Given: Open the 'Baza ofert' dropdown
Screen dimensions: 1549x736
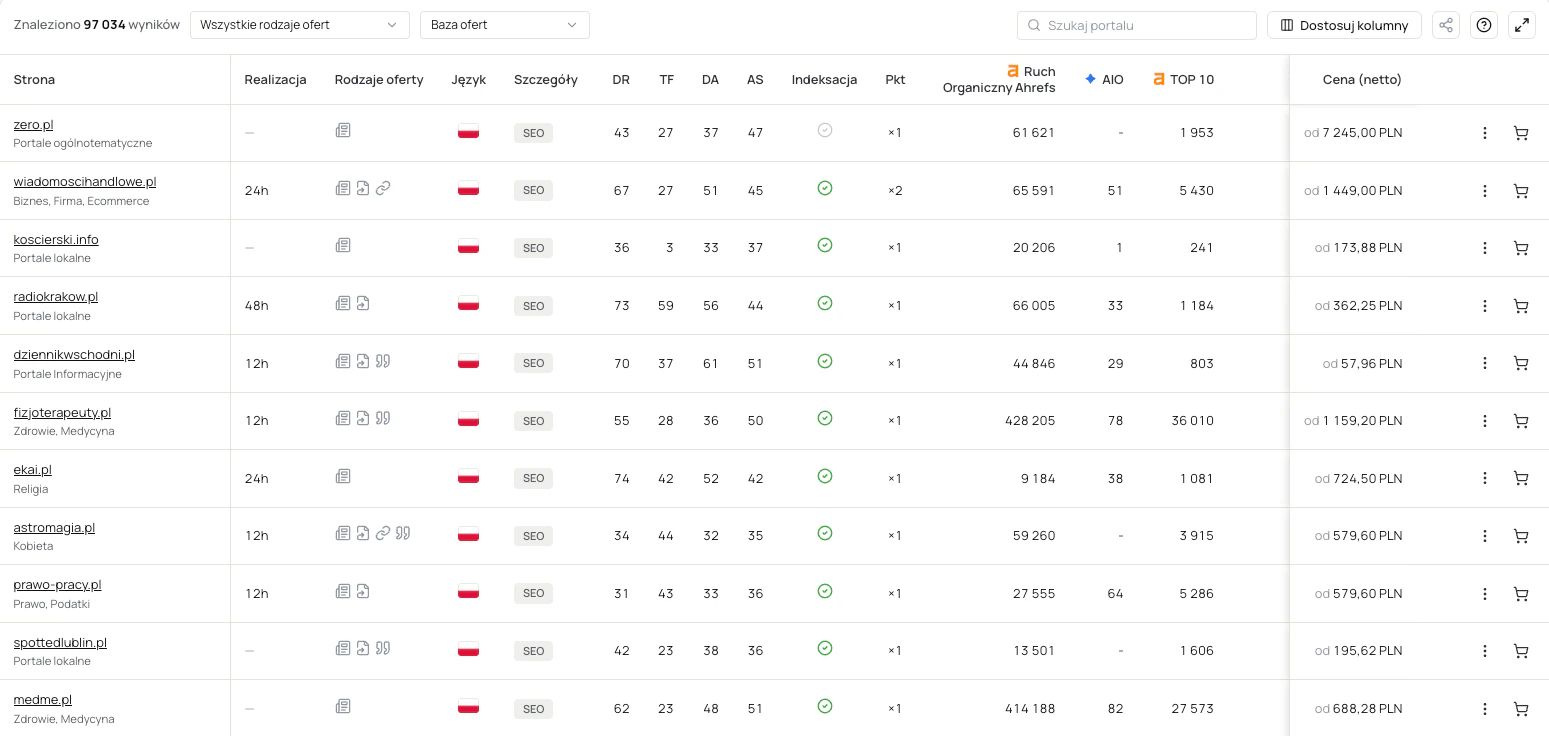Looking at the screenshot, I should 505,25.
